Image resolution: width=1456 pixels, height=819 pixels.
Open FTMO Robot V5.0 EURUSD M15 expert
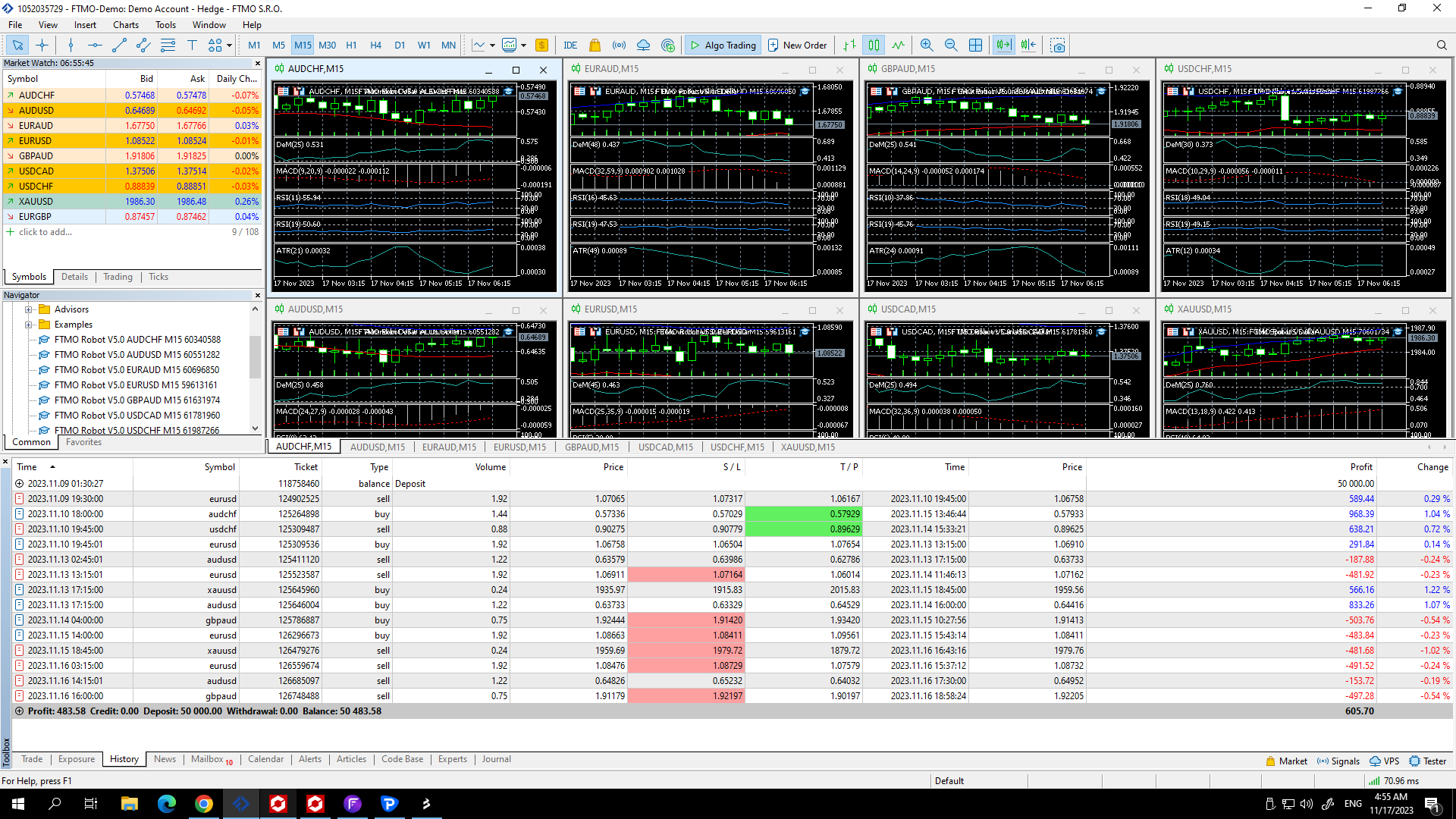point(136,385)
